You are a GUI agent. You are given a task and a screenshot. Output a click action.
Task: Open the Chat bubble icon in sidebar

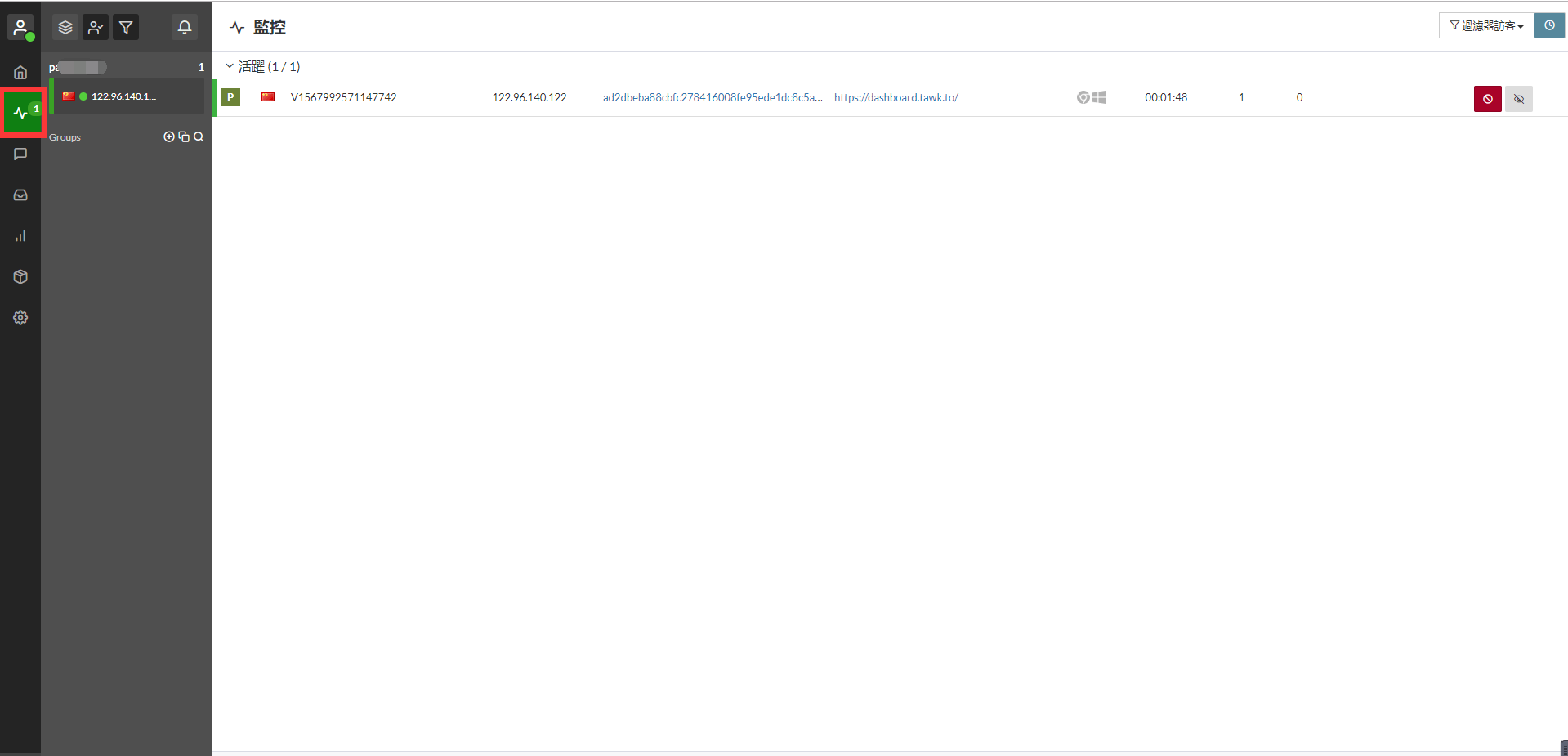[20, 154]
